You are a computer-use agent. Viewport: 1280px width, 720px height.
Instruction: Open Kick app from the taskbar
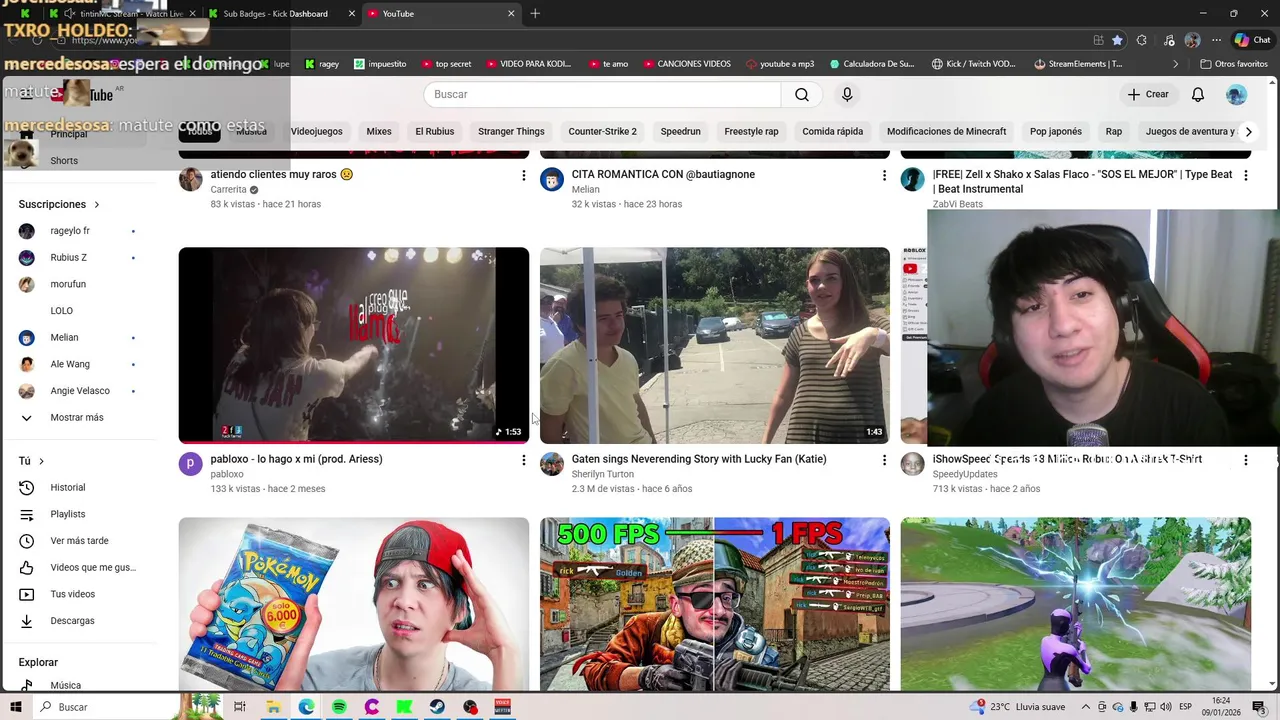coord(404,707)
